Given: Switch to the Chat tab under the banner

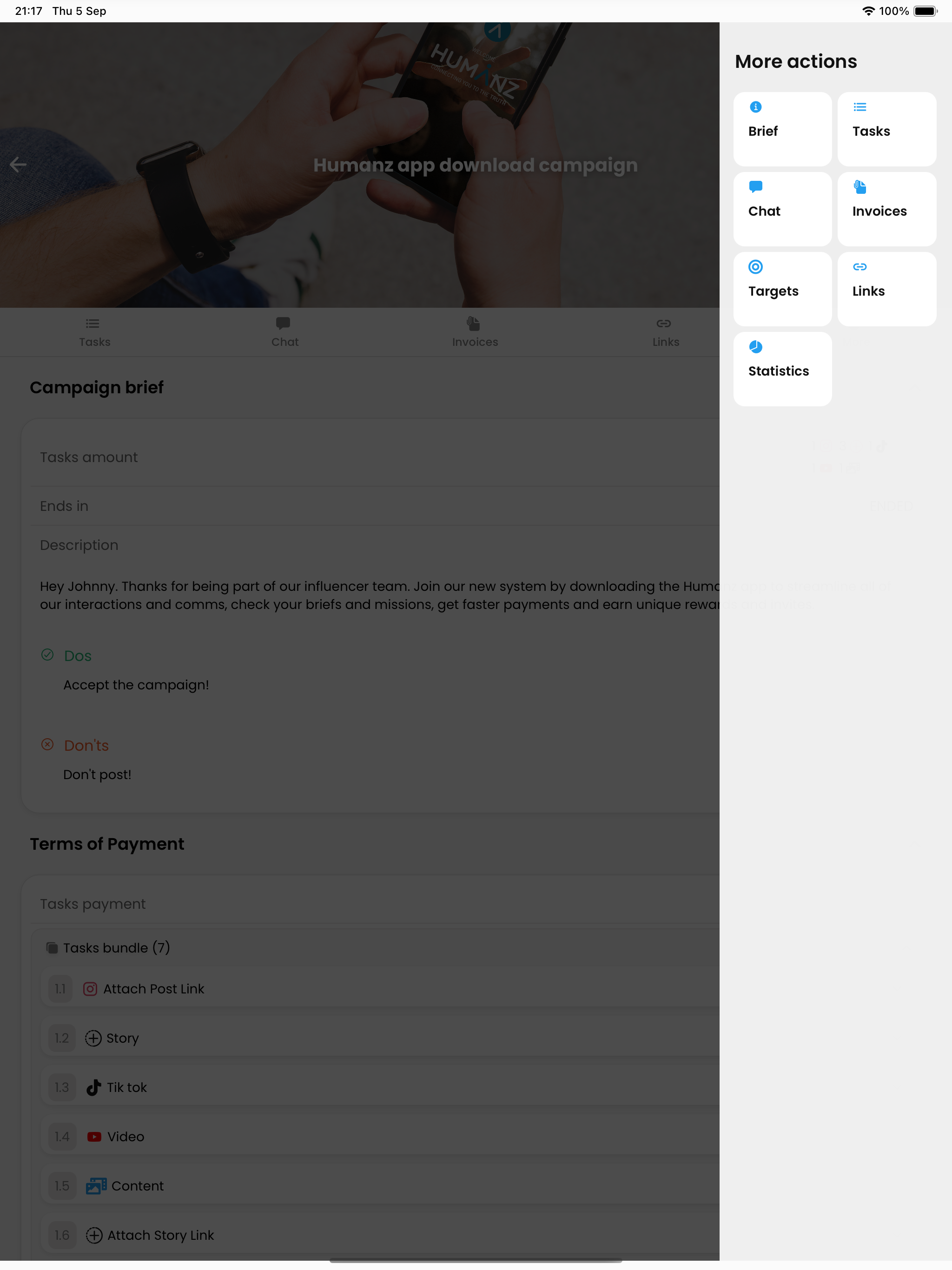Looking at the screenshot, I should point(285,332).
